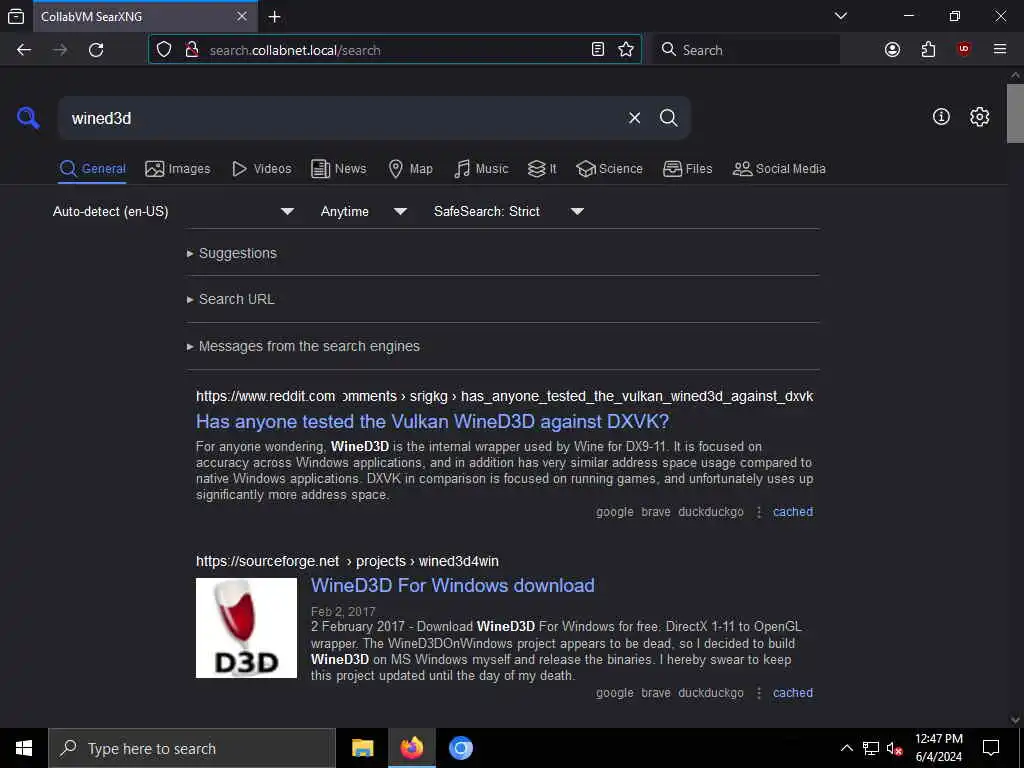Clear the wined3d search query
The width and height of the screenshot is (1024, 768).
tap(634, 118)
